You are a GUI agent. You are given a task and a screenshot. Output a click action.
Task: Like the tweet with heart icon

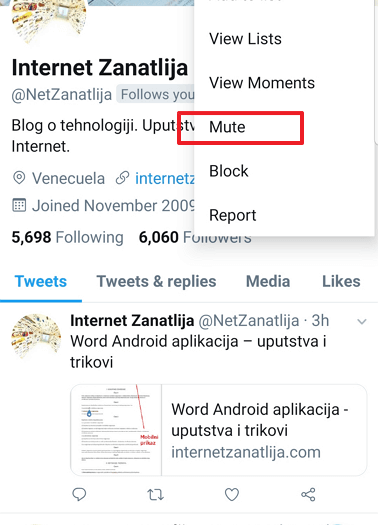pyautogui.click(x=232, y=494)
